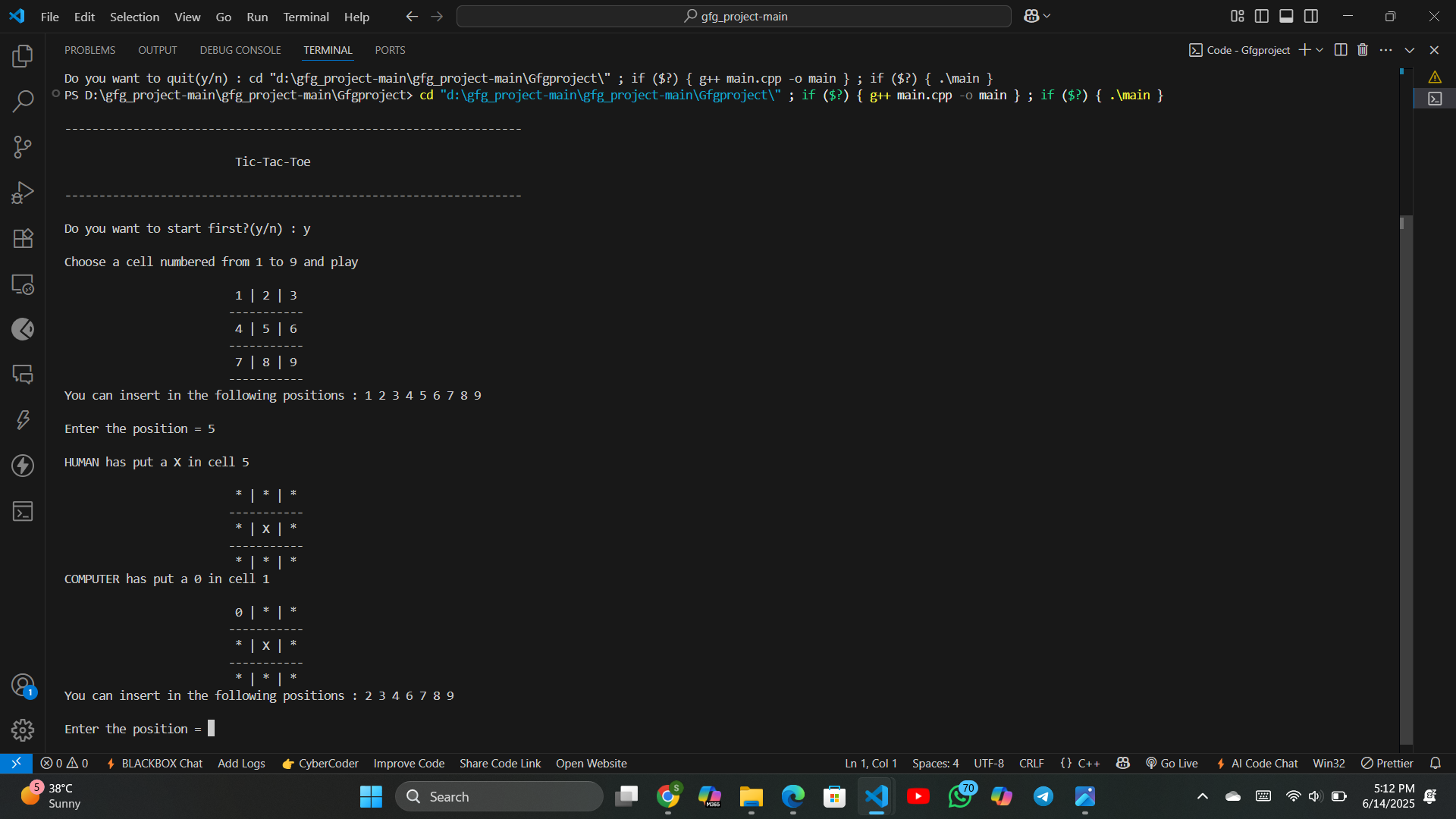Change indentation Spaces: 4
Viewport: 1456px width, 819px height.
pos(935,763)
